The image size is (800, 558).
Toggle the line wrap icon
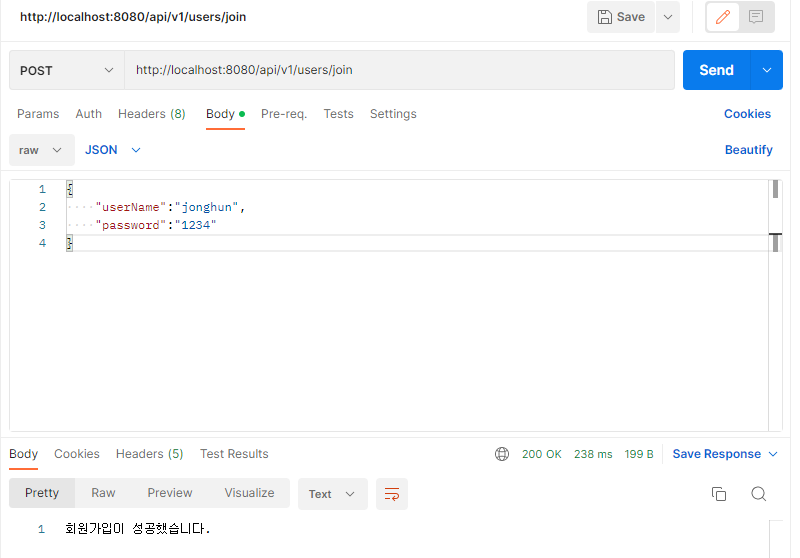392,494
